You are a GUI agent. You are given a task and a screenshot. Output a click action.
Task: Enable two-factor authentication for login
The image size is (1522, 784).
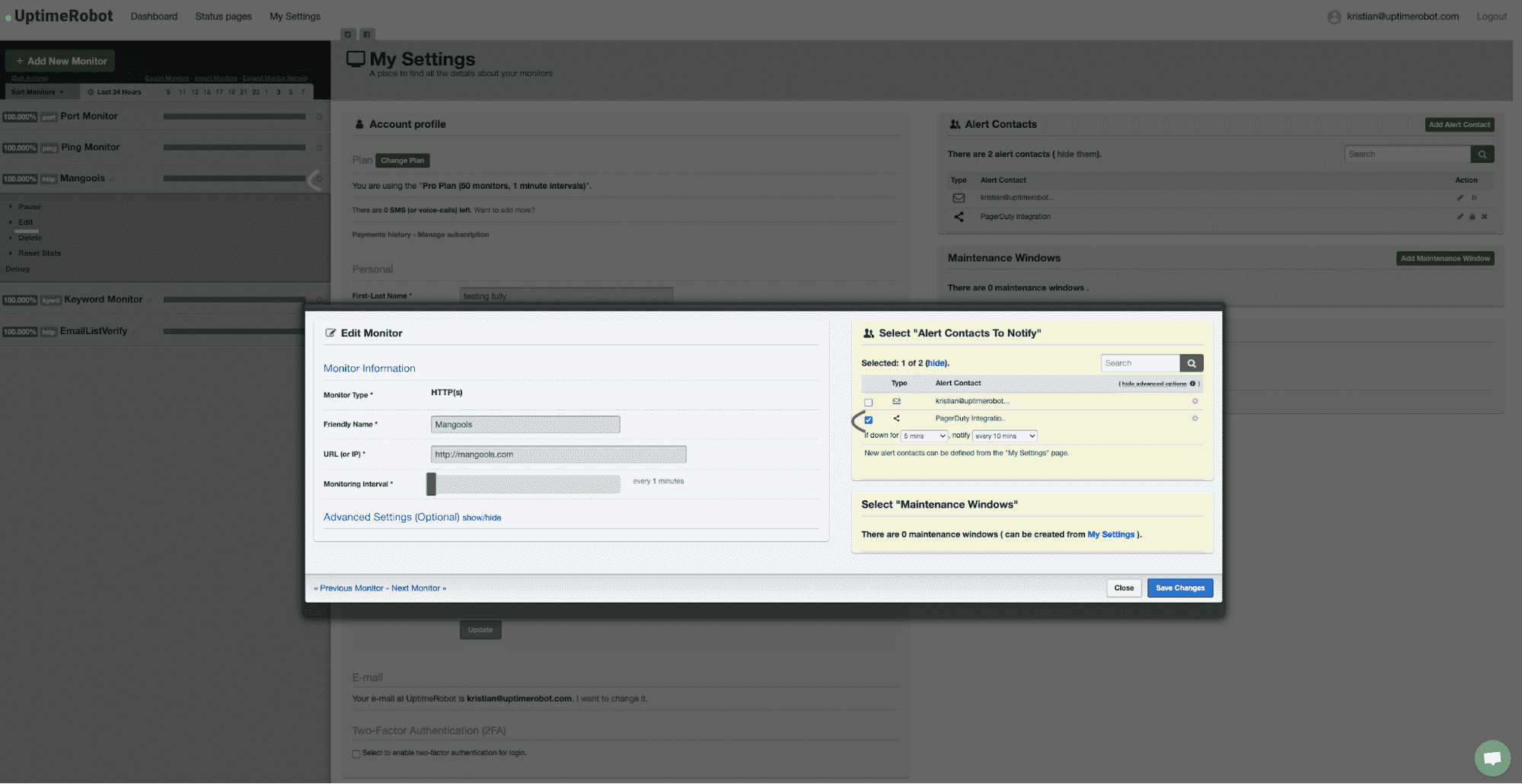point(356,753)
